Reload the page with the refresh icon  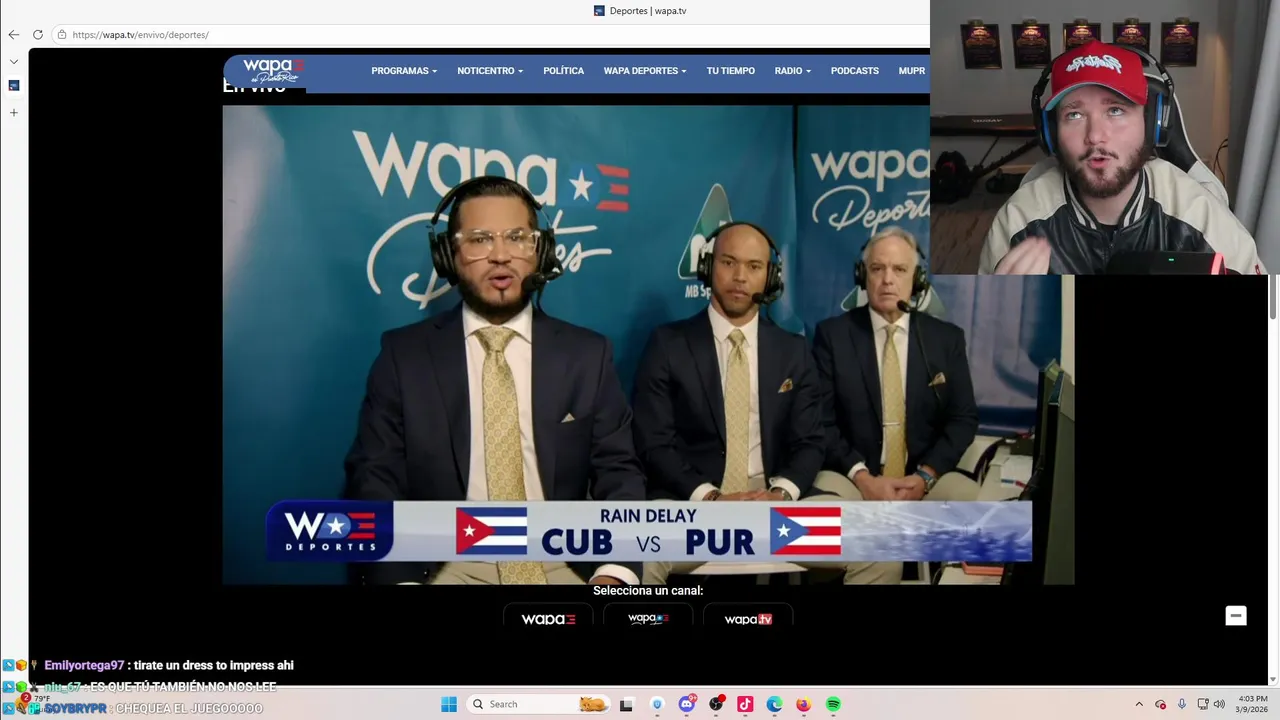38,34
